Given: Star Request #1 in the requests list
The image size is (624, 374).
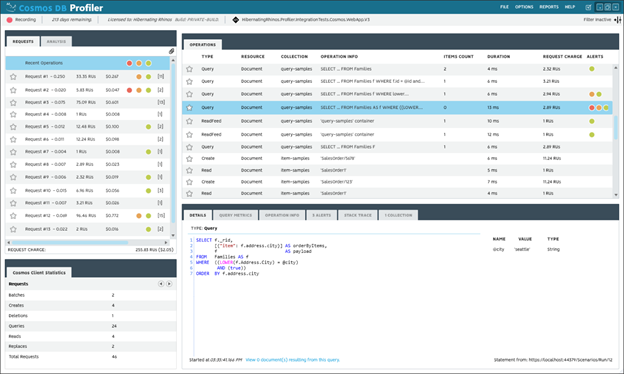Looking at the screenshot, I should coord(13,77).
